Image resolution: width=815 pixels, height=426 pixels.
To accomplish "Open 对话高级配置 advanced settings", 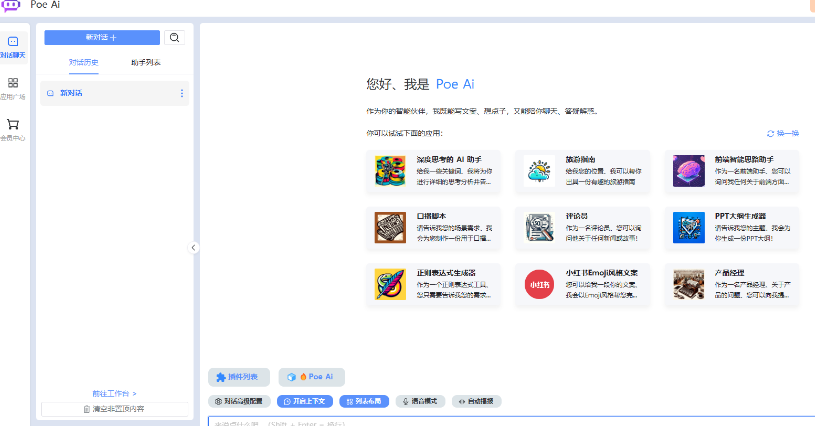I will 239,402.
